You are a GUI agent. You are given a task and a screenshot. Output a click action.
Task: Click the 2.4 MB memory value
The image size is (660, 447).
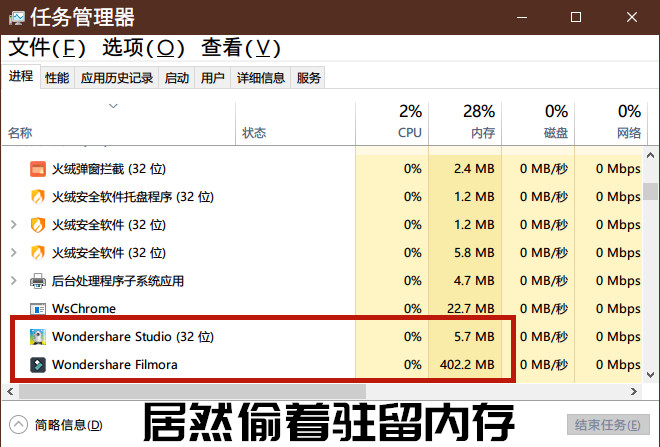(x=474, y=169)
